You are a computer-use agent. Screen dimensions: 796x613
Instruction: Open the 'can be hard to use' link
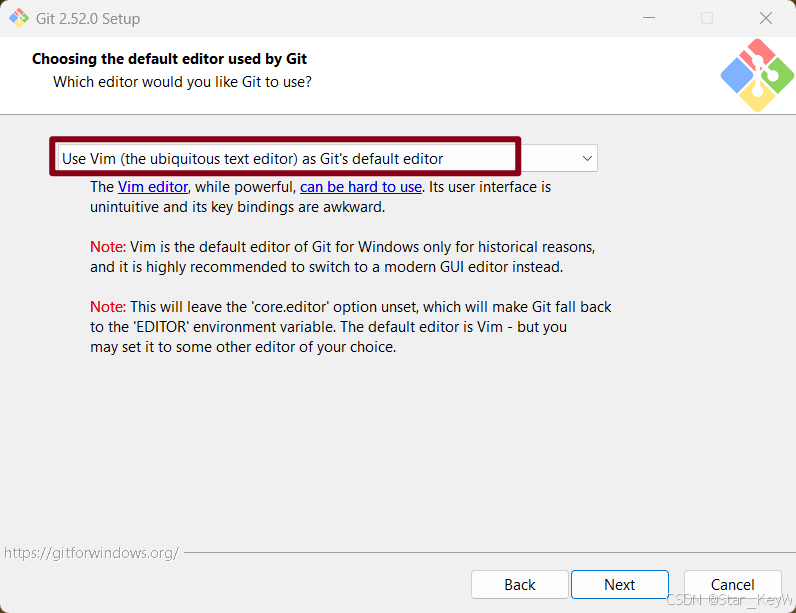[361, 187]
